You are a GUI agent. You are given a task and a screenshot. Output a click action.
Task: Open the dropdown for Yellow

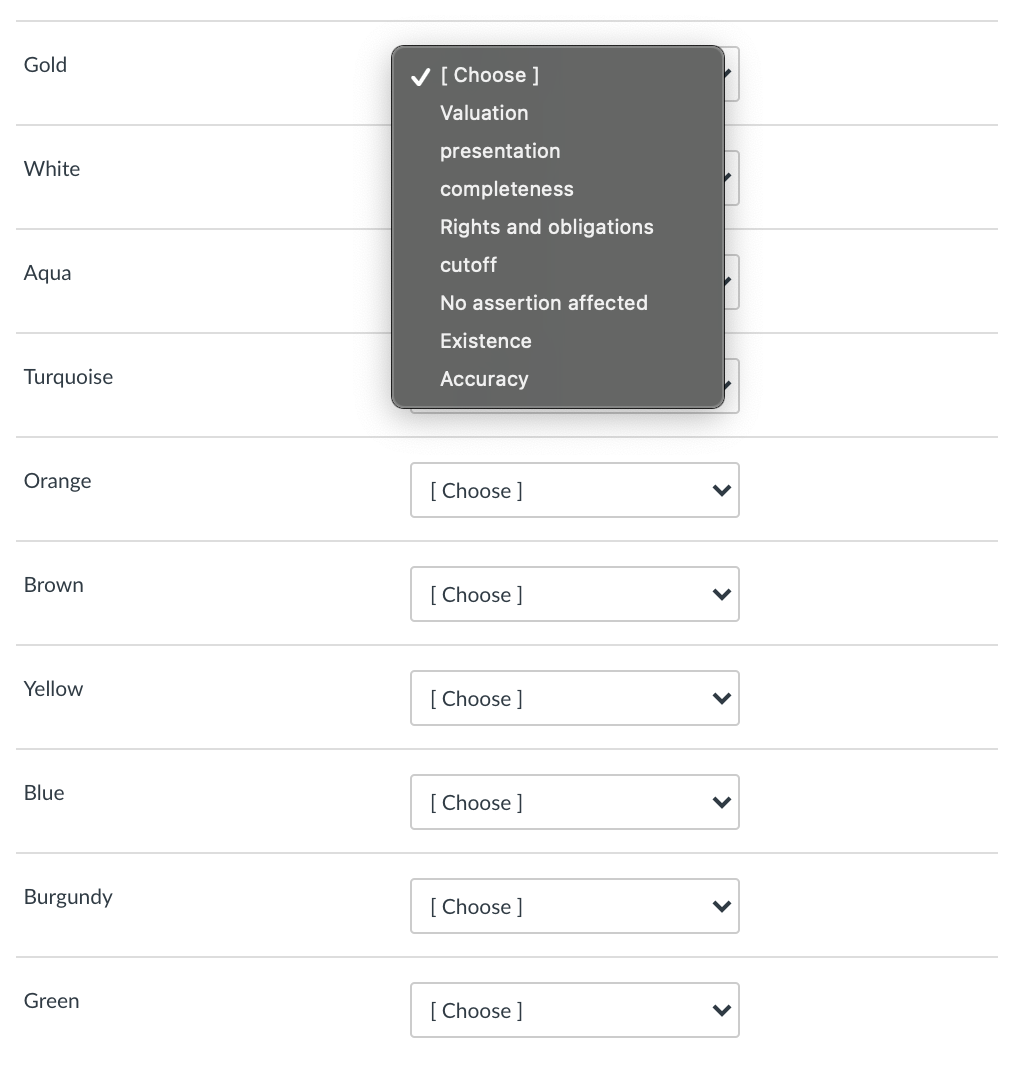574,698
